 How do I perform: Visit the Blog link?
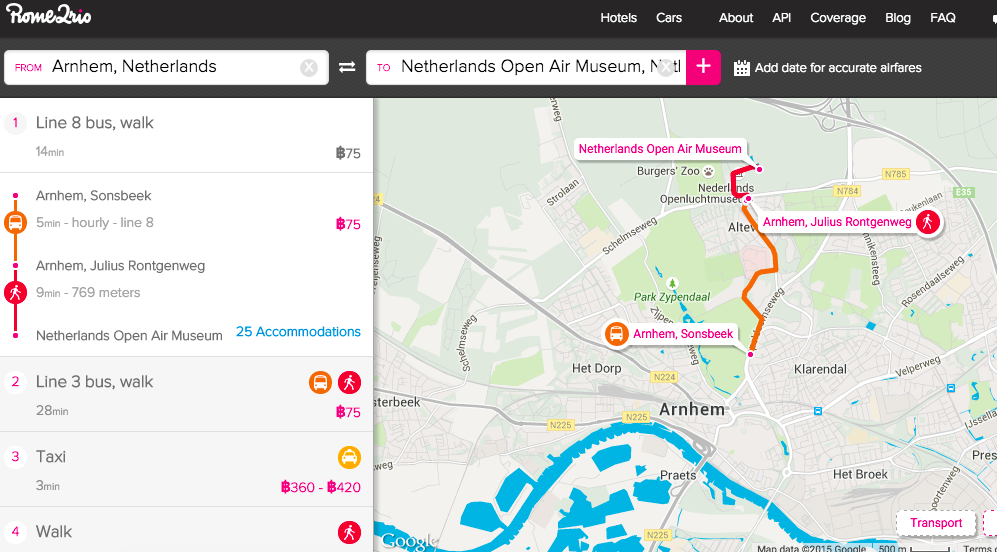coord(898,18)
